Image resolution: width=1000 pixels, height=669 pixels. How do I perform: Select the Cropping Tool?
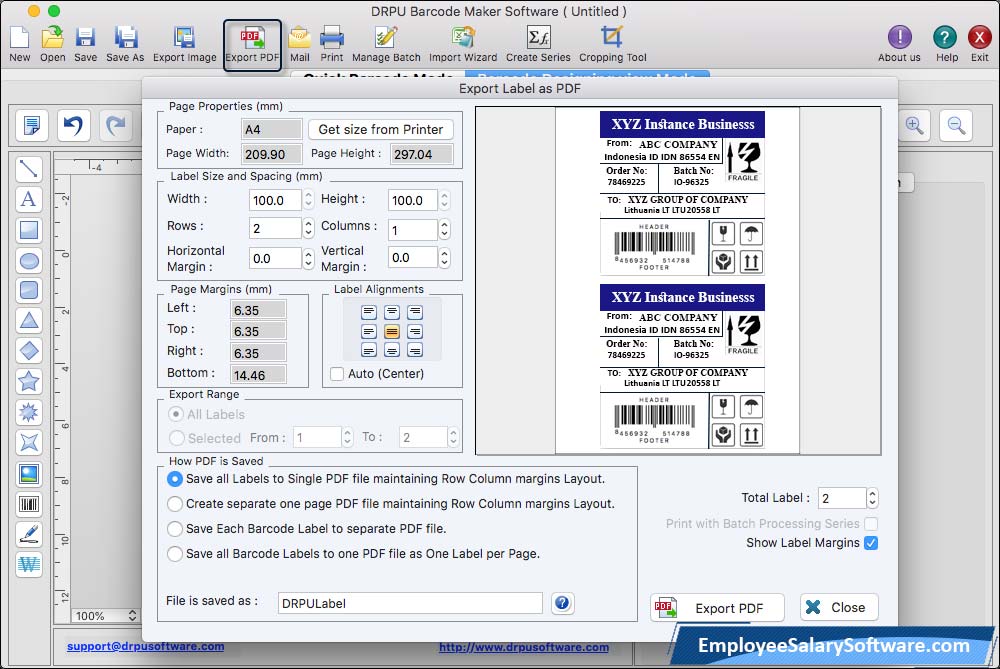click(612, 44)
